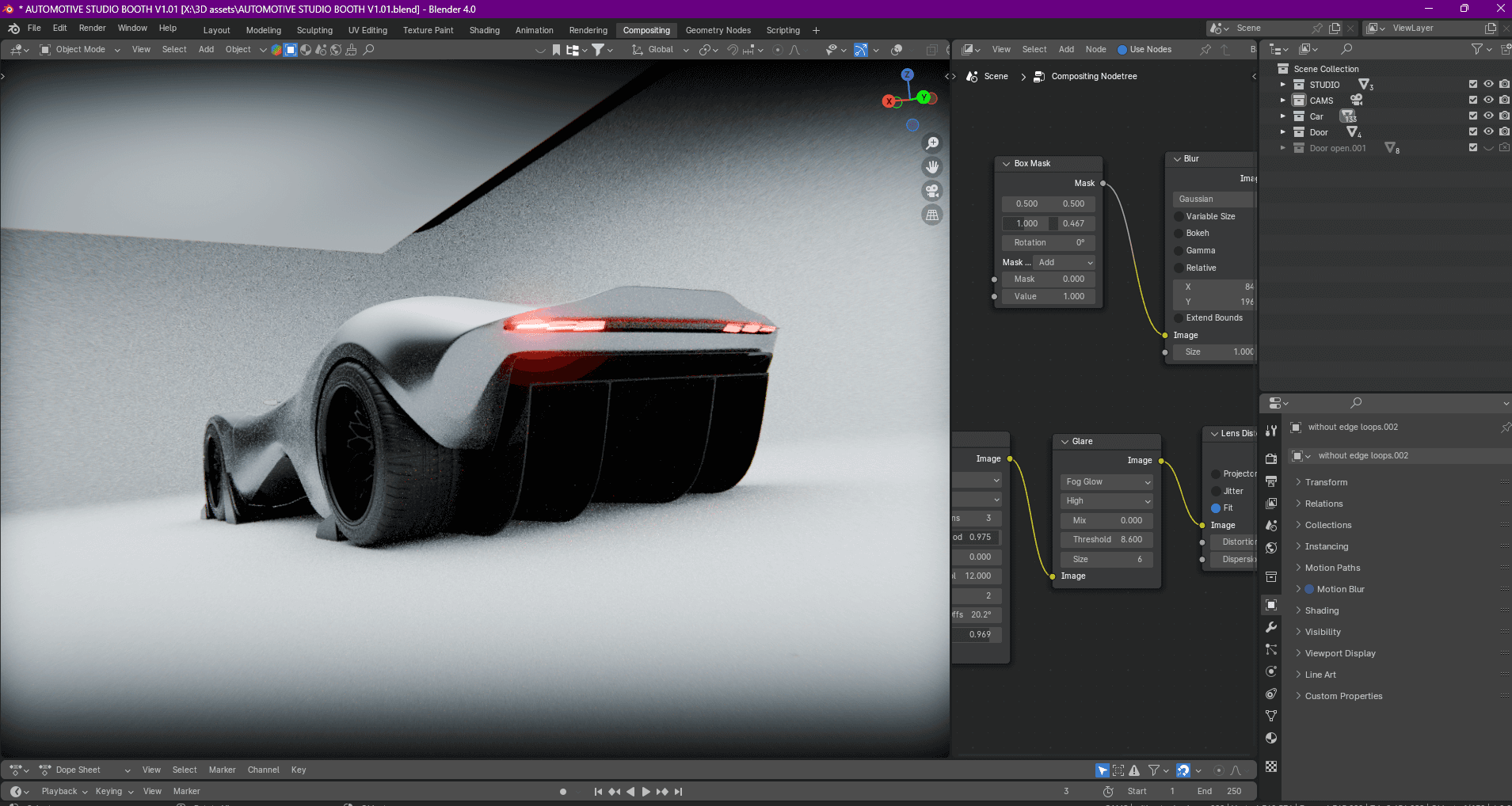Enable Variable Size on the Blur node
This screenshot has height=806, width=1512.
click(x=1179, y=216)
